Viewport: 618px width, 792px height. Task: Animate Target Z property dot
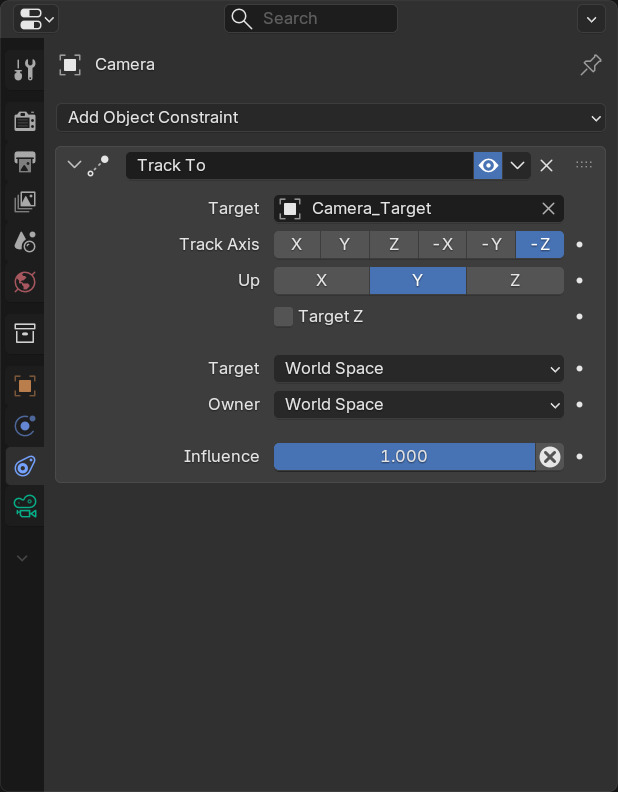(579, 317)
